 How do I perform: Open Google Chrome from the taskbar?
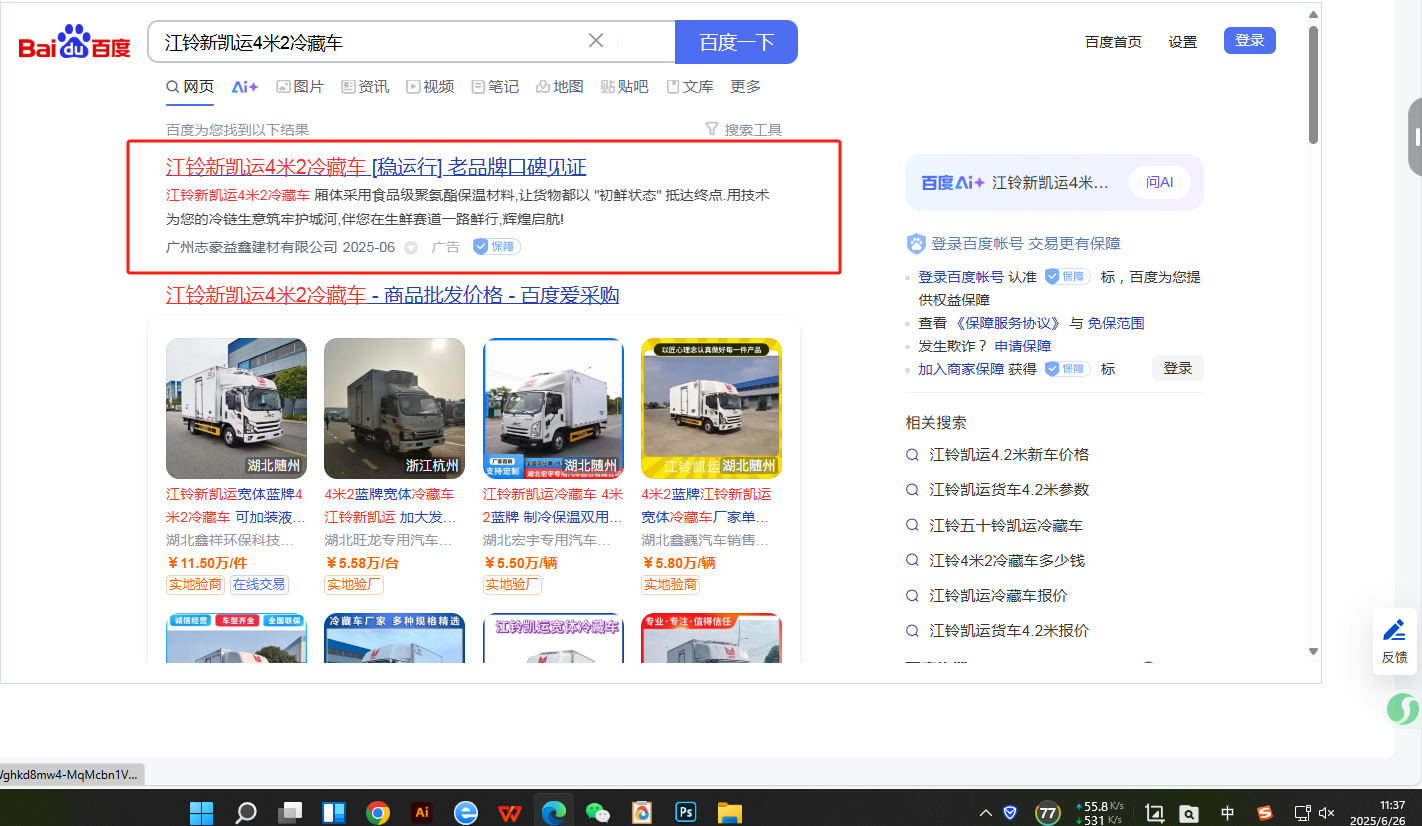pos(378,812)
